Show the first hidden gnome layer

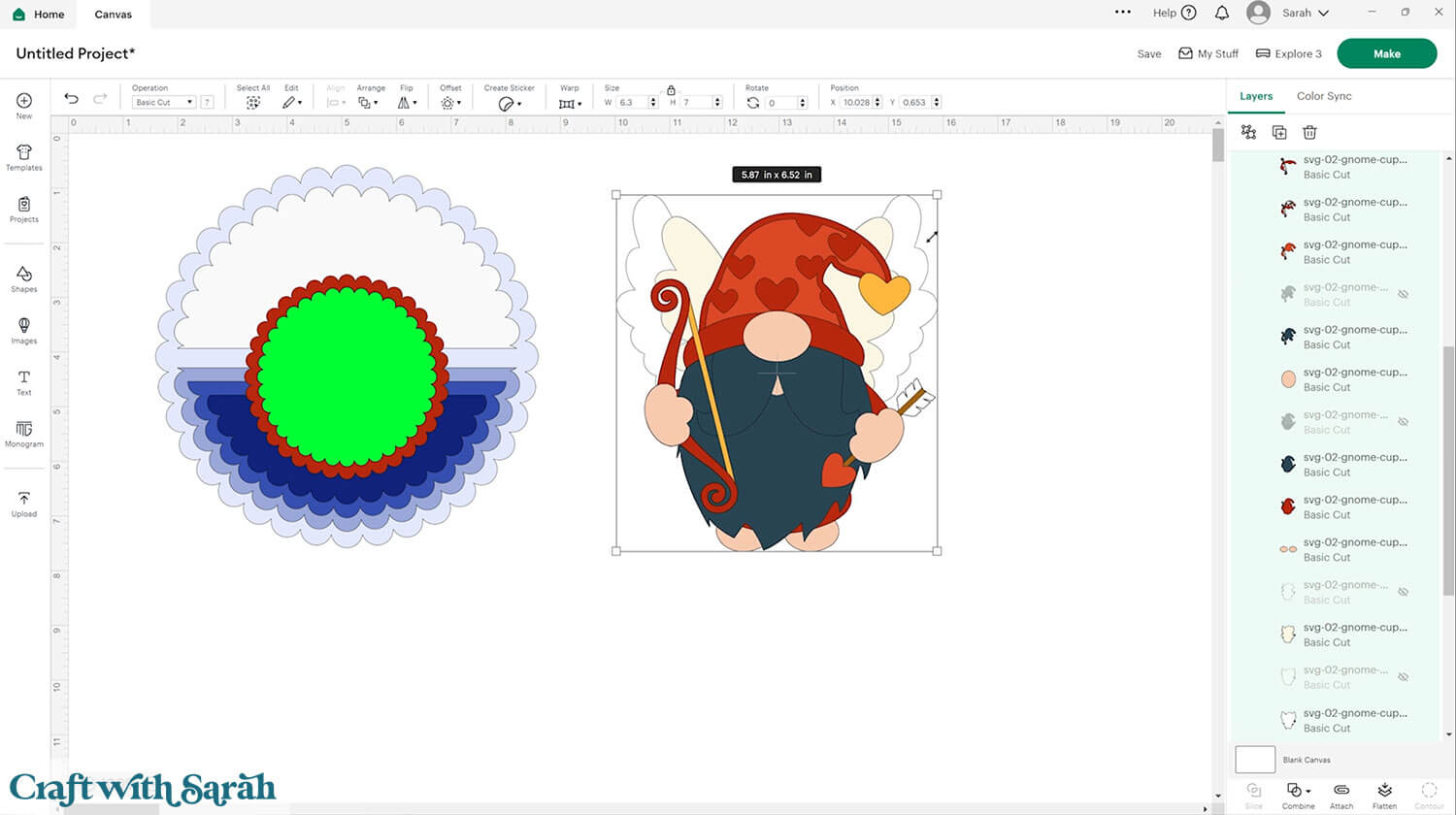[x=1403, y=294]
